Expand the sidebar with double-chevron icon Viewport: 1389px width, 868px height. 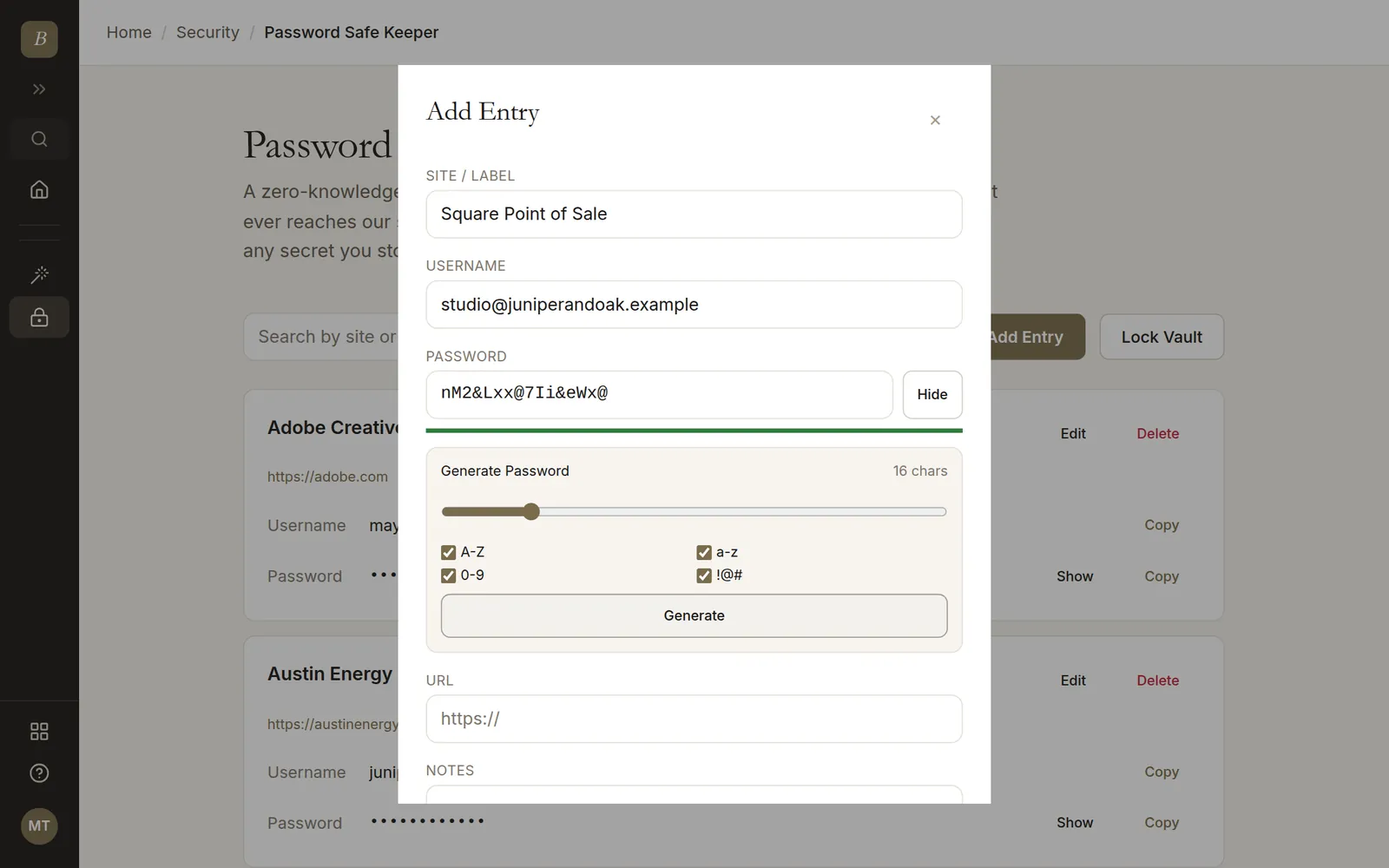[x=39, y=89]
